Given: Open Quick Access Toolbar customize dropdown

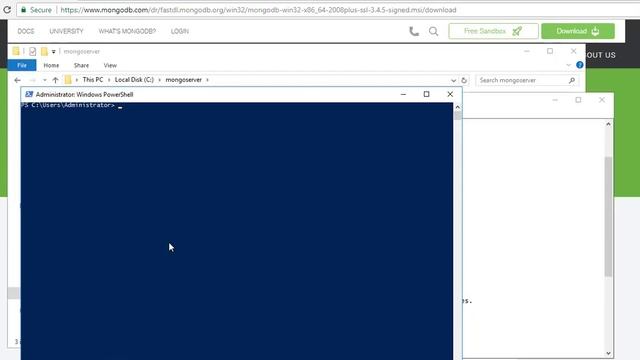Looking at the screenshot, I should [53, 52].
